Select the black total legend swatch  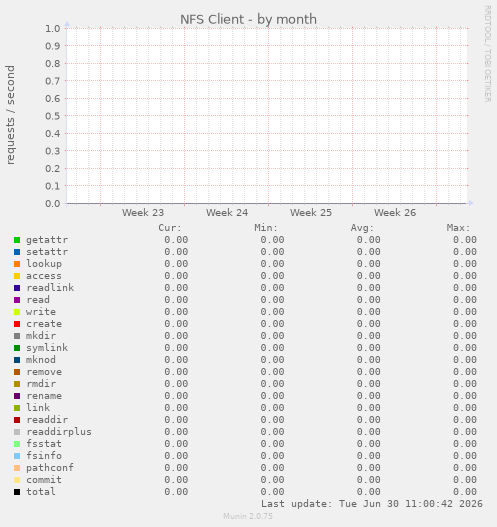click(x=17, y=492)
